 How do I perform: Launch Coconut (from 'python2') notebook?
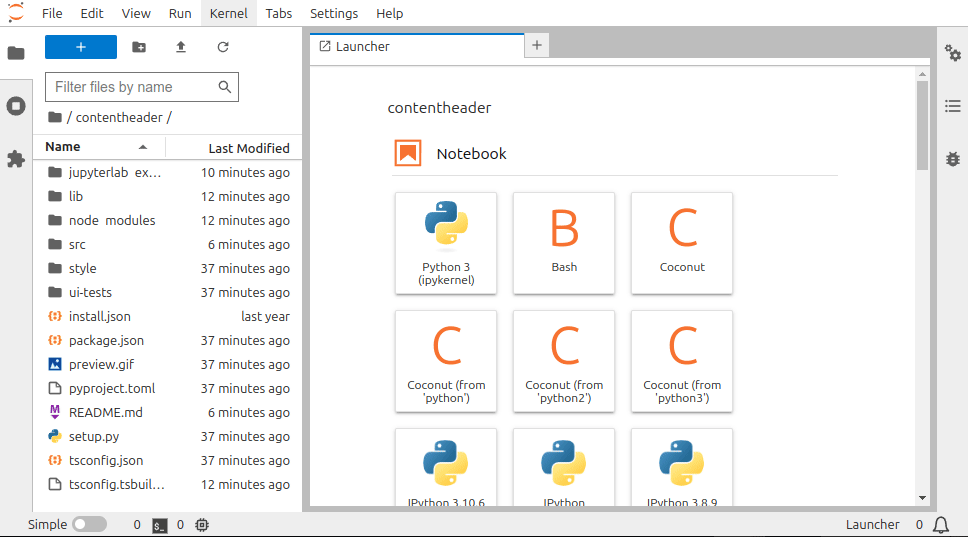pyautogui.click(x=564, y=361)
